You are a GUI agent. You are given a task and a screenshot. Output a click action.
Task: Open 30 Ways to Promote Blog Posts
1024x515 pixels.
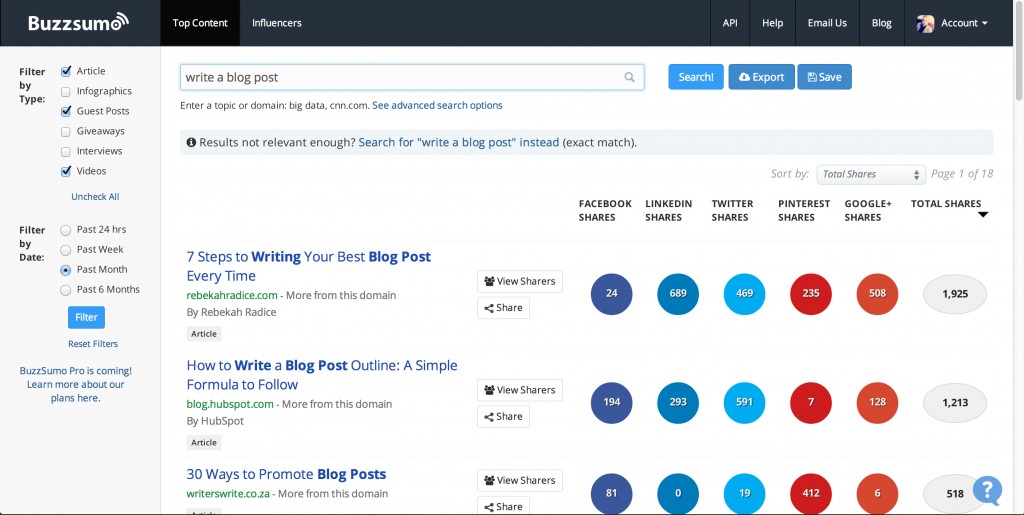coord(286,475)
